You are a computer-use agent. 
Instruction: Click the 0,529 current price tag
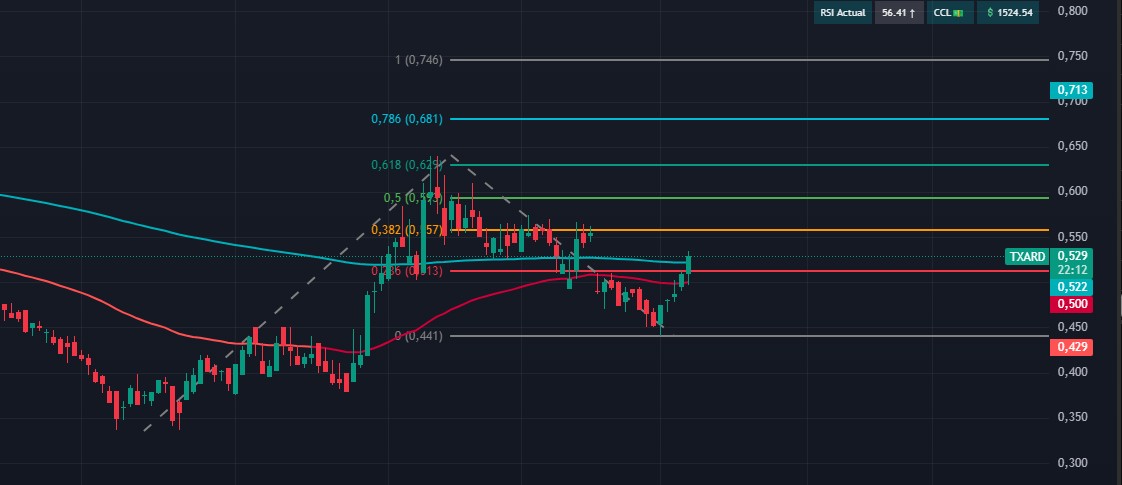click(x=1070, y=256)
